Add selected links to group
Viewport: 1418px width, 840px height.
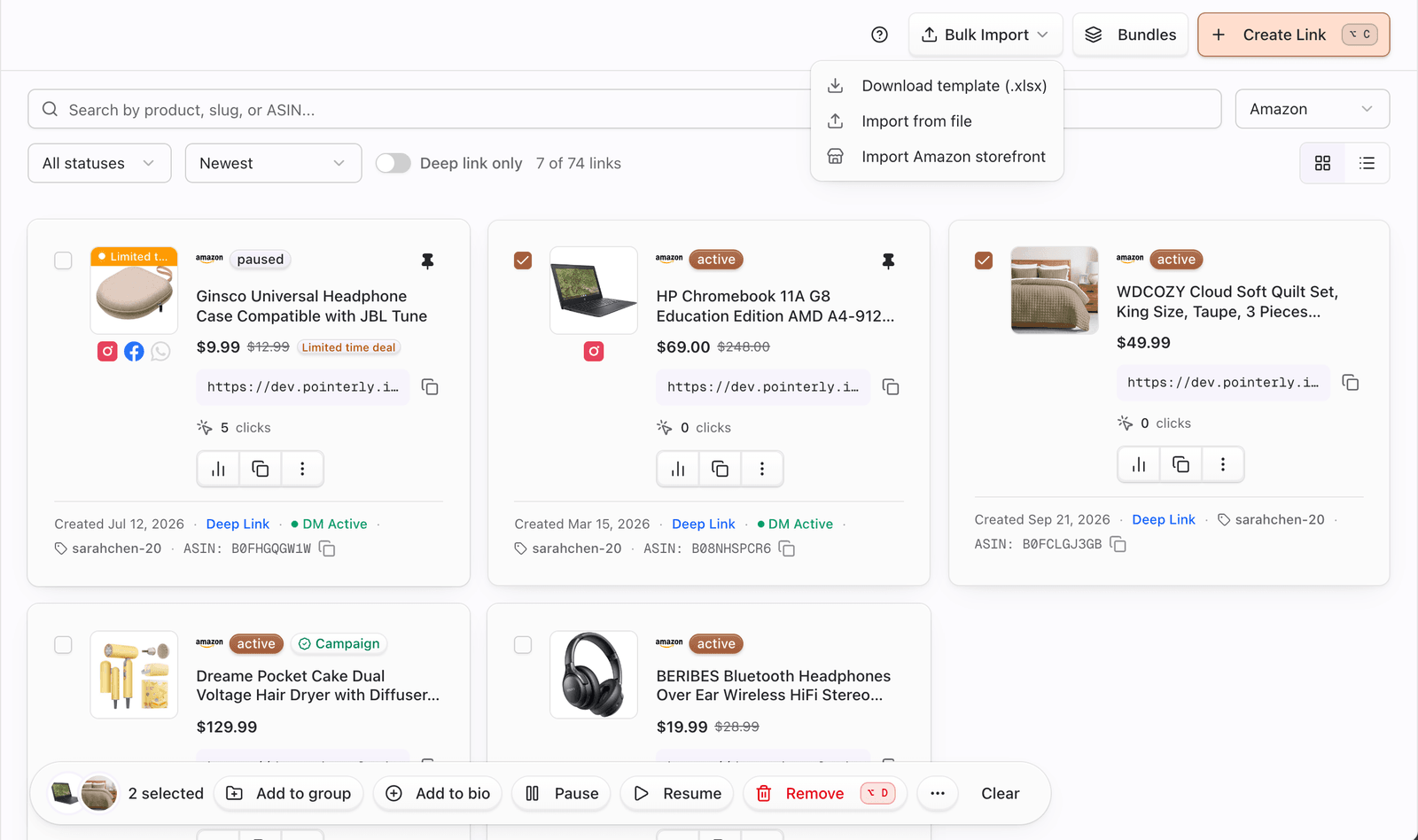(288, 793)
